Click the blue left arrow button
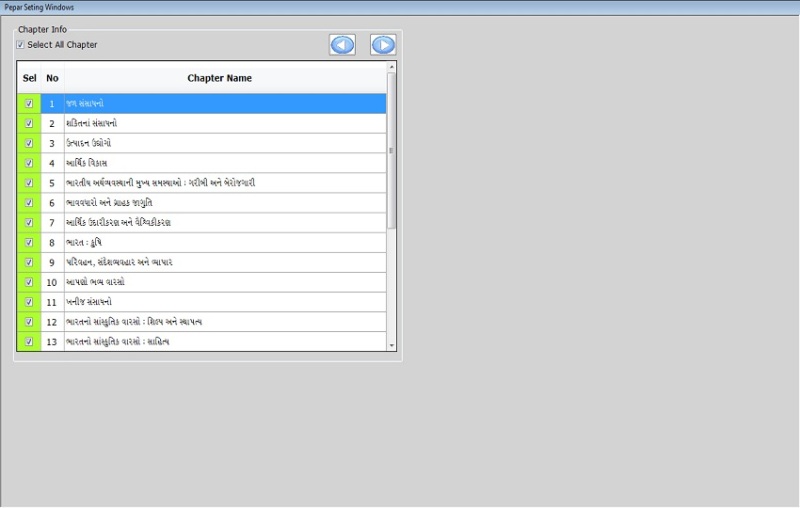Image resolution: width=800 pixels, height=508 pixels. point(342,45)
